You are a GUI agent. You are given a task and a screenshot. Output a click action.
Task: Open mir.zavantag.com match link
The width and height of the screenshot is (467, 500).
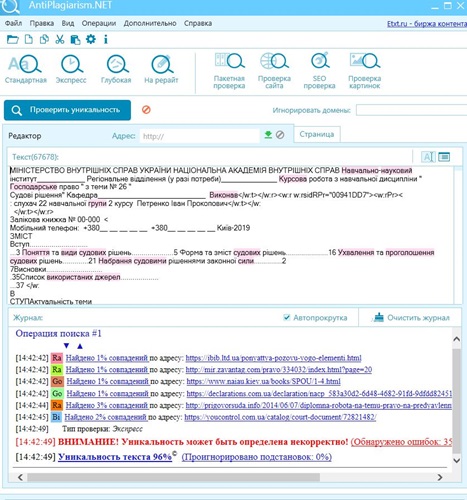click(279, 370)
